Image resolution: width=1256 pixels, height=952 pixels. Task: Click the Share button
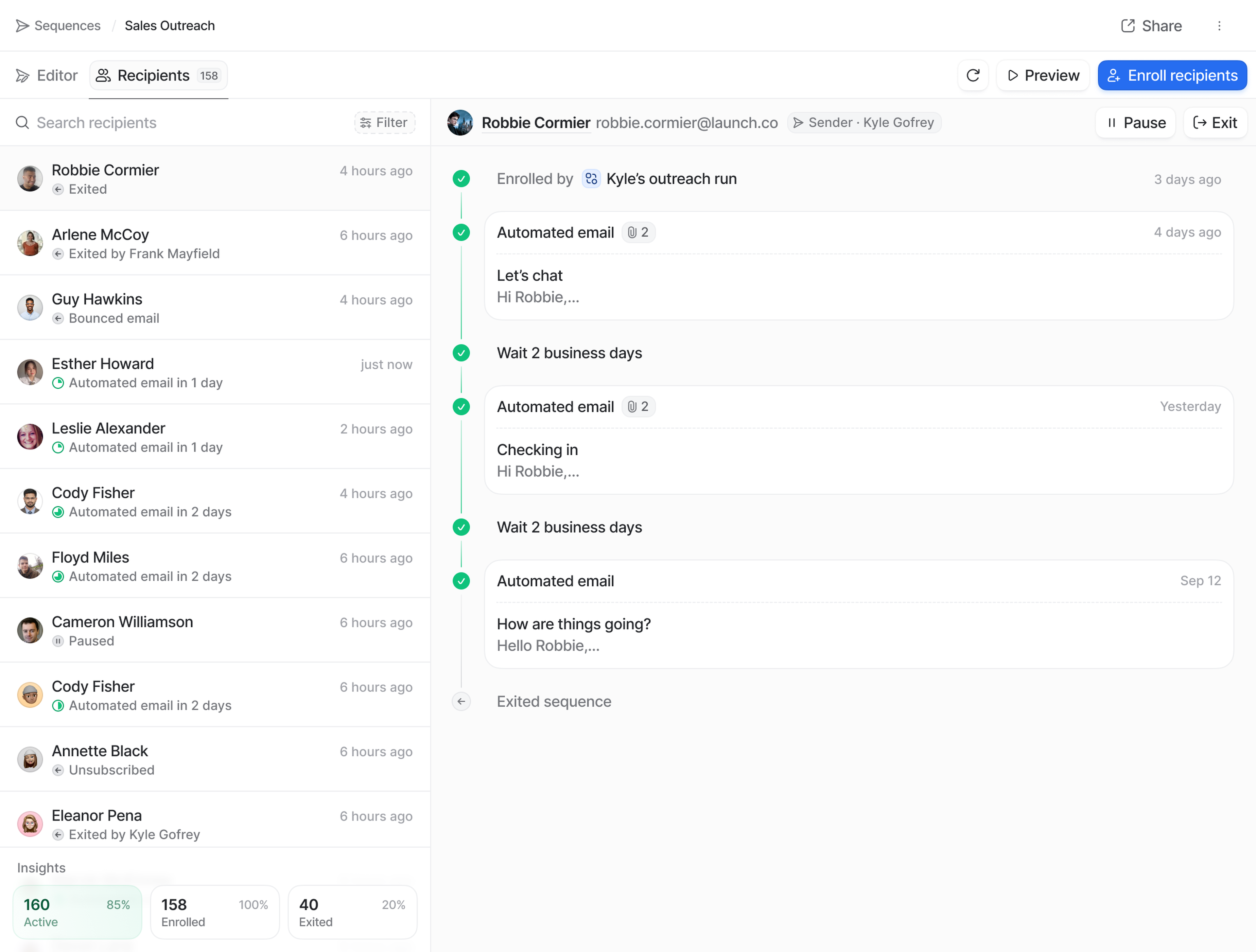(1152, 26)
